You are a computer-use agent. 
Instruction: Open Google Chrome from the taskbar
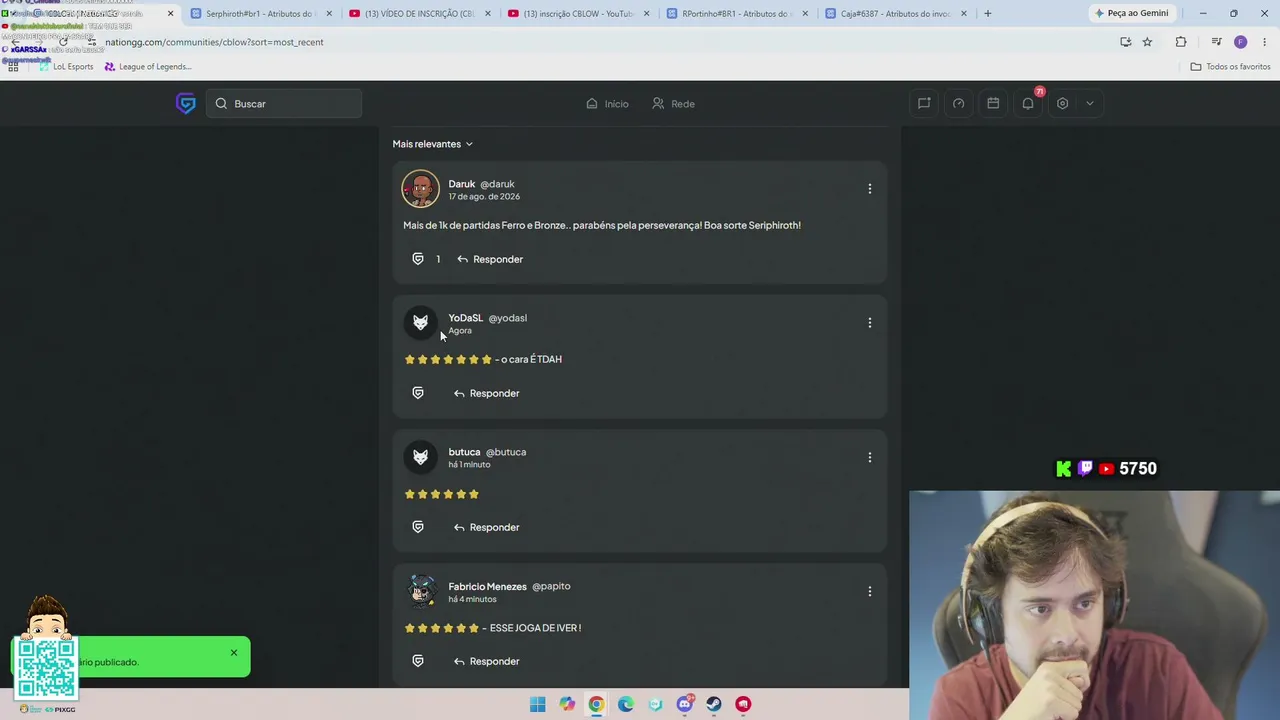point(596,704)
